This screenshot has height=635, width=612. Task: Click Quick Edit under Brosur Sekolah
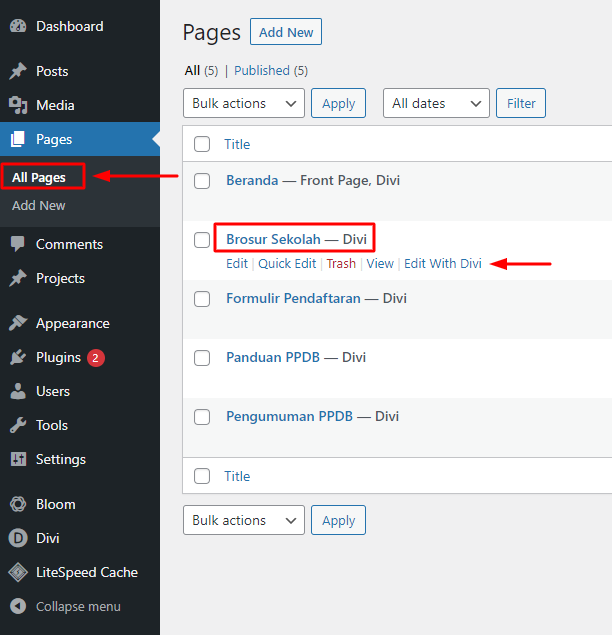coord(287,264)
